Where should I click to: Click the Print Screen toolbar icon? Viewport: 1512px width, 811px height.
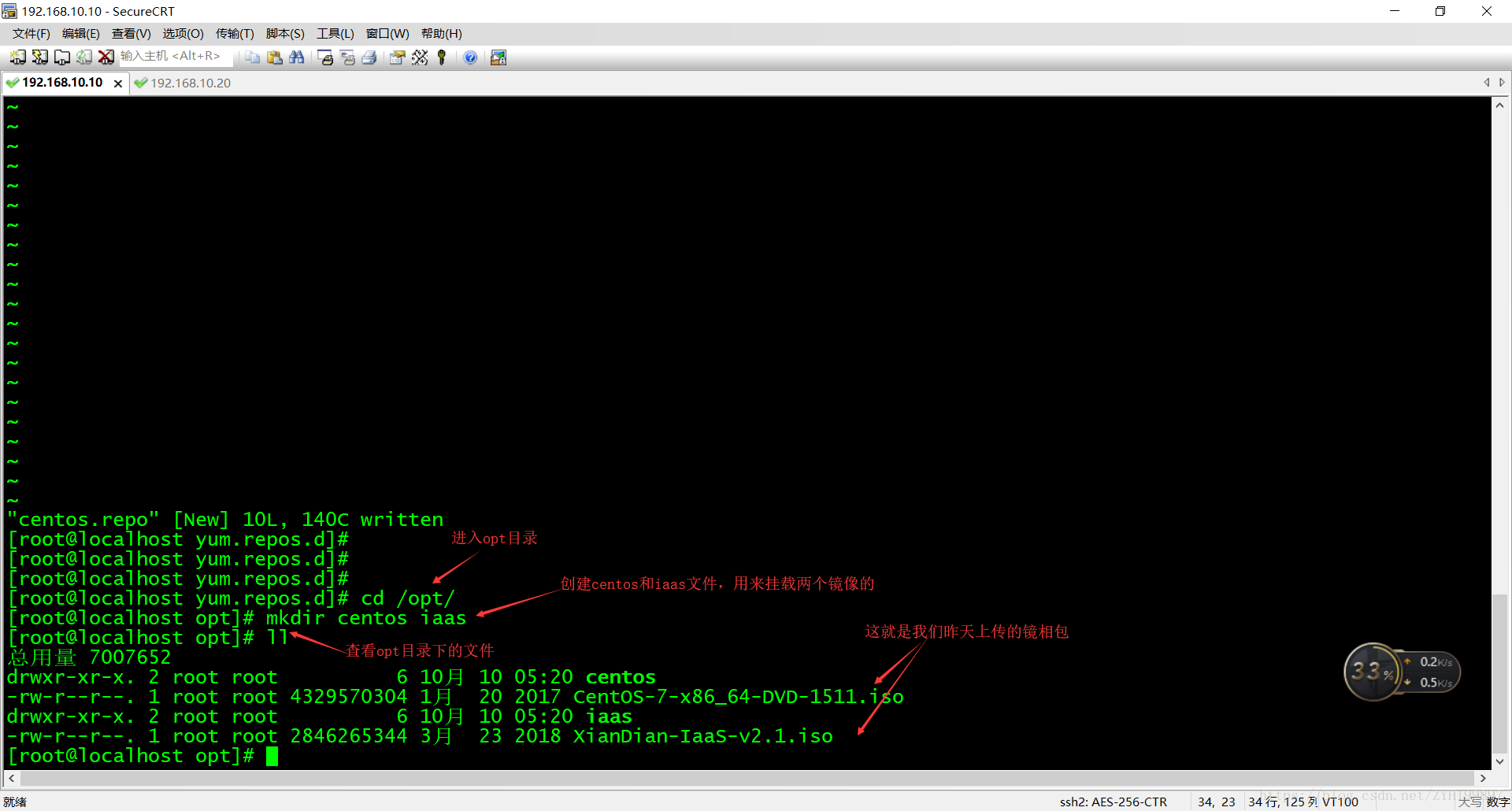(x=325, y=57)
